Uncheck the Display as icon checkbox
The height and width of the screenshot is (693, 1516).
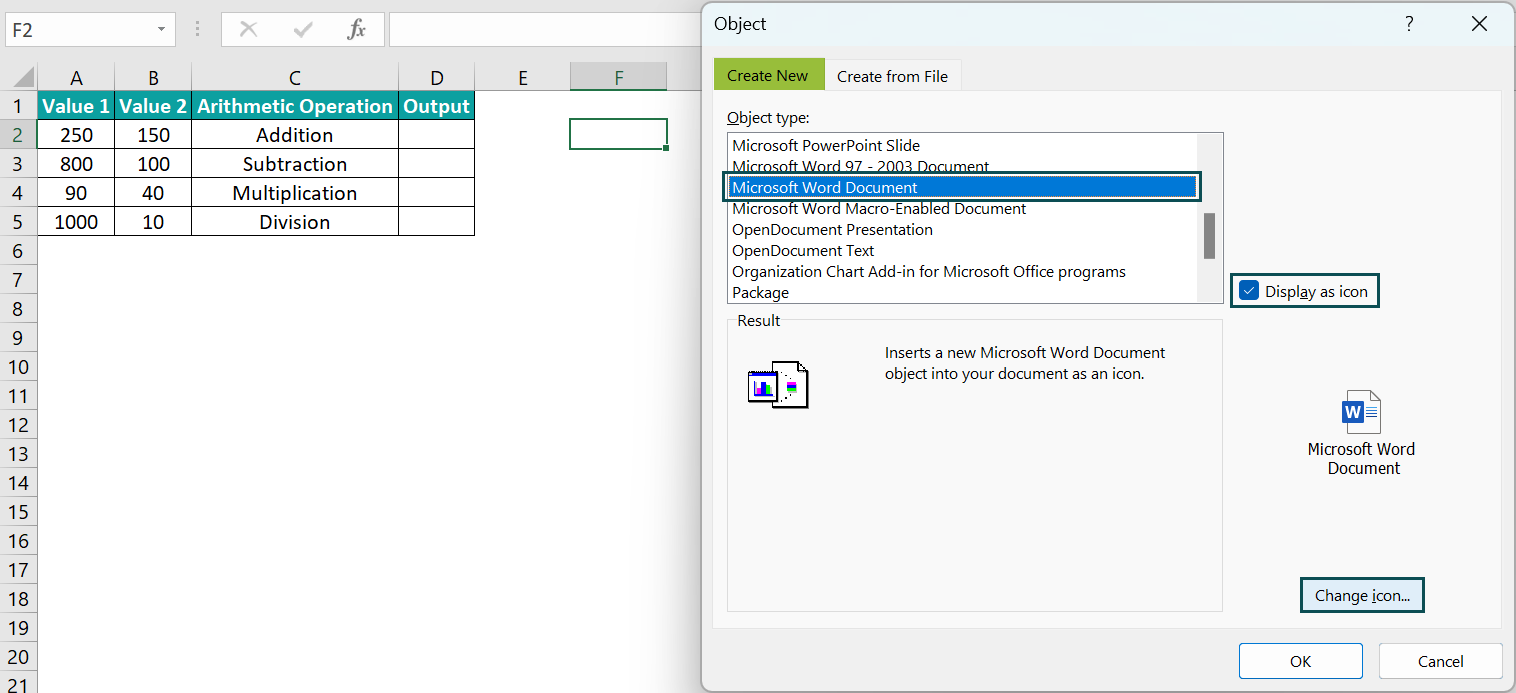[1248, 291]
